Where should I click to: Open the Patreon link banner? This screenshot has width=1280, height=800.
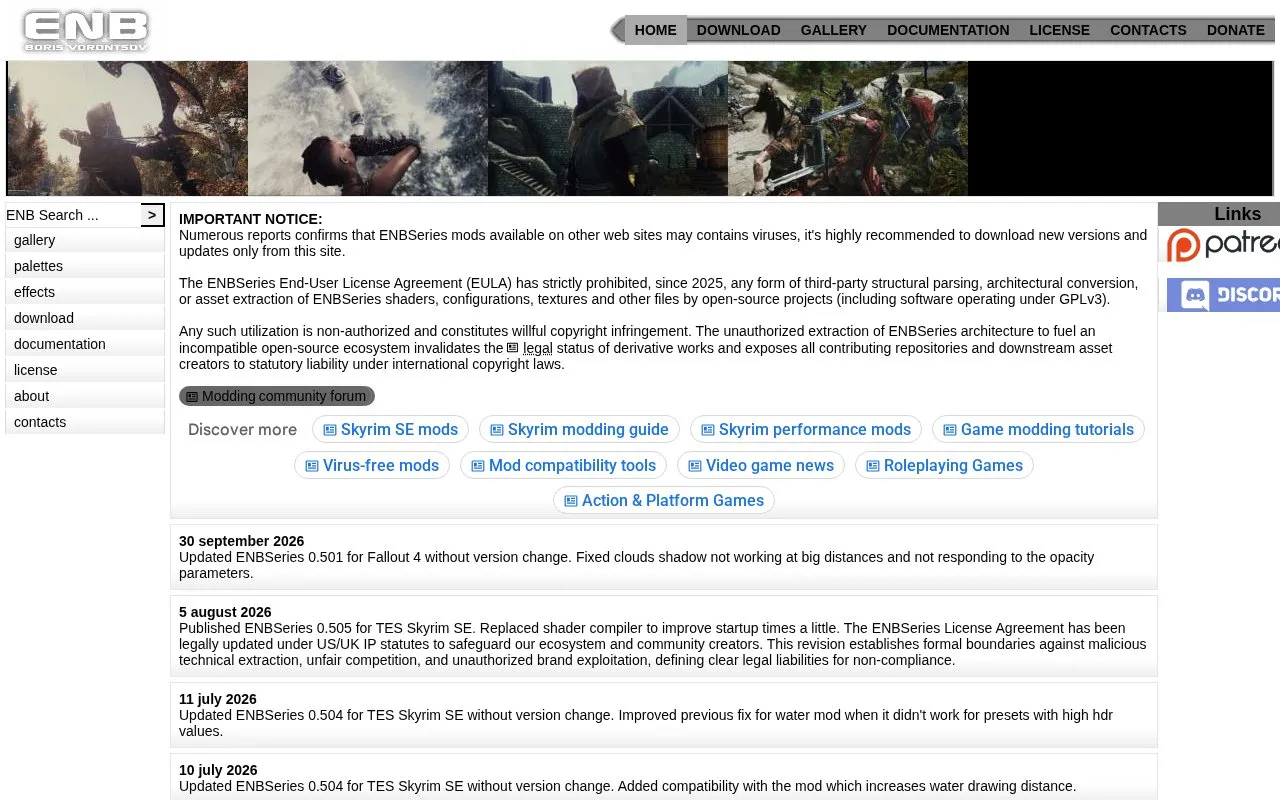(1222, 245)
